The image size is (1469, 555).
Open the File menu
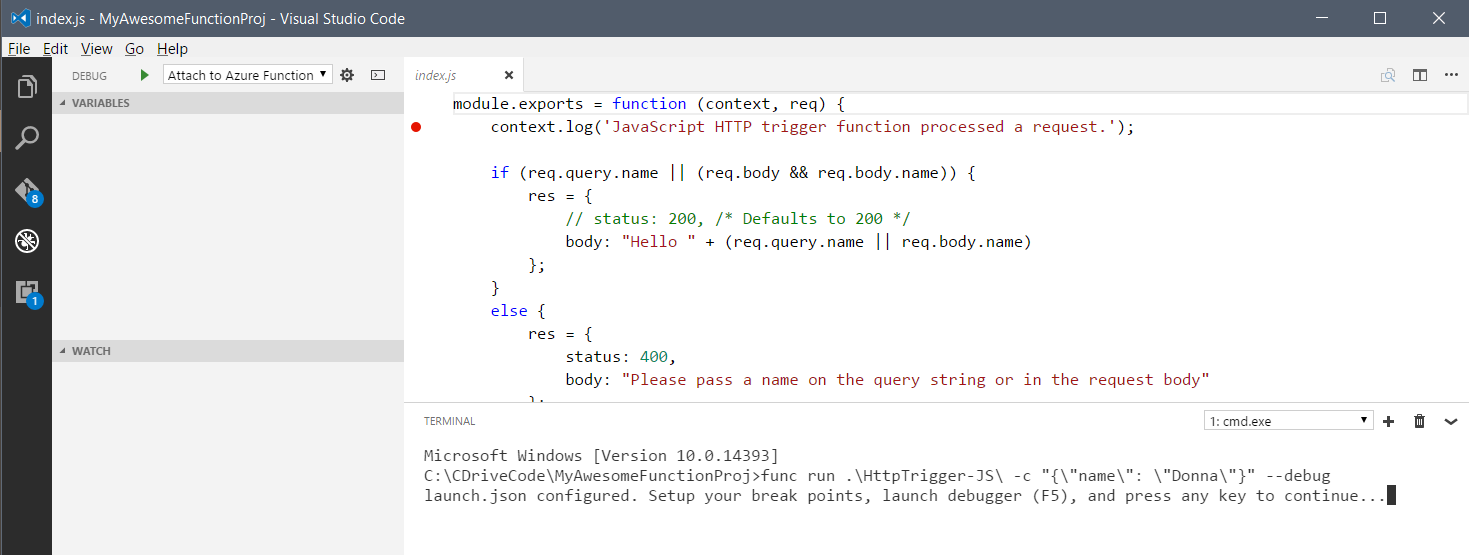[x=19, y=48]
